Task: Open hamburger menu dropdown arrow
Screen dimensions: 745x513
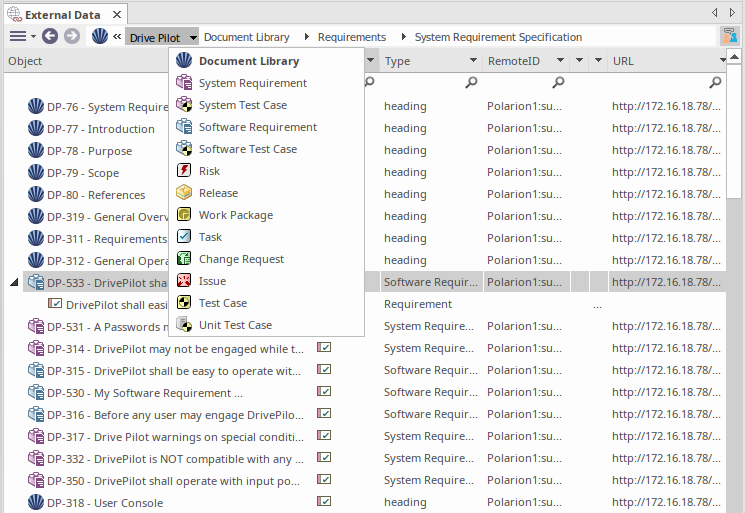Action: (x=33, y=37)
